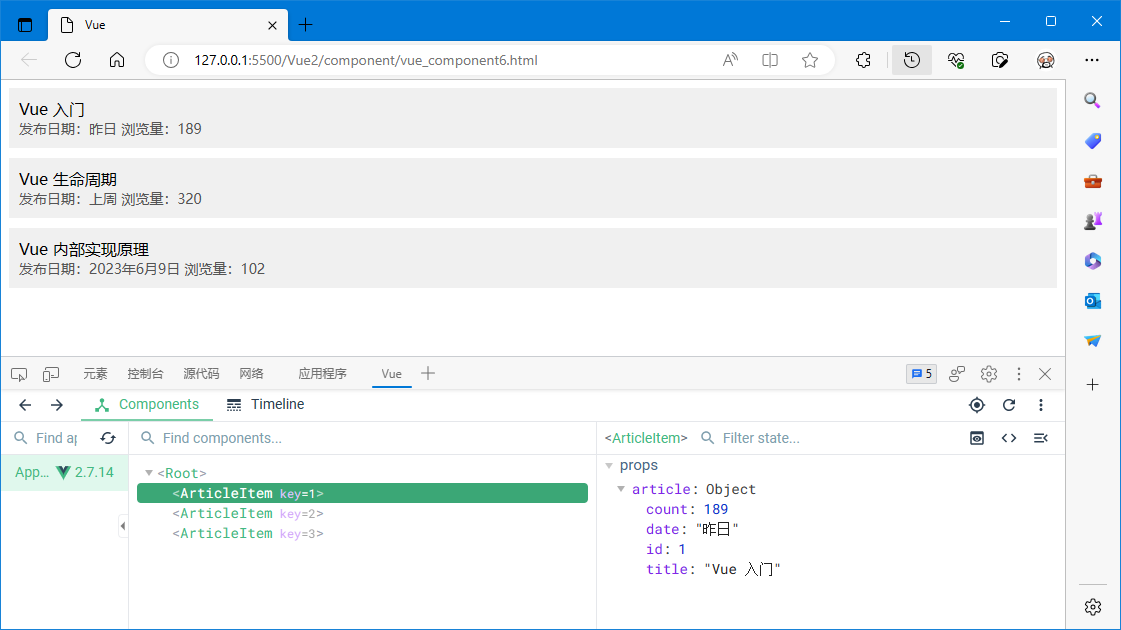Go forward in Vue devtools navigation
The height and width of the screenshot is (630, 1121).
pyautogui.click(x=56, y=405)
